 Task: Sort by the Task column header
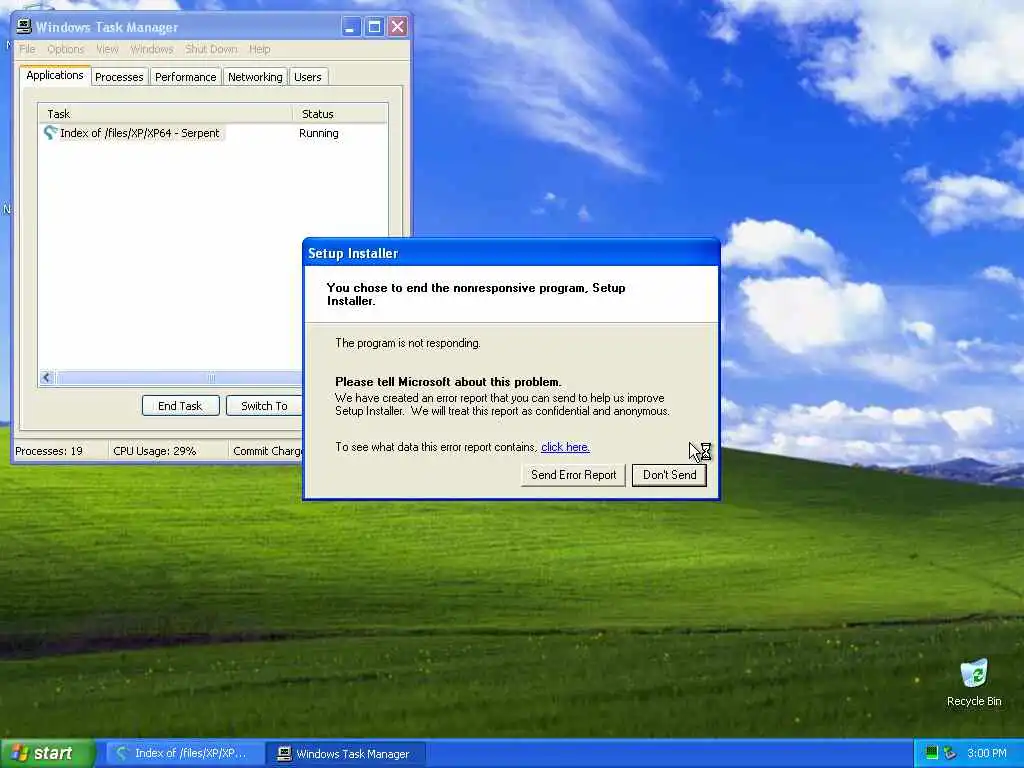165,114
